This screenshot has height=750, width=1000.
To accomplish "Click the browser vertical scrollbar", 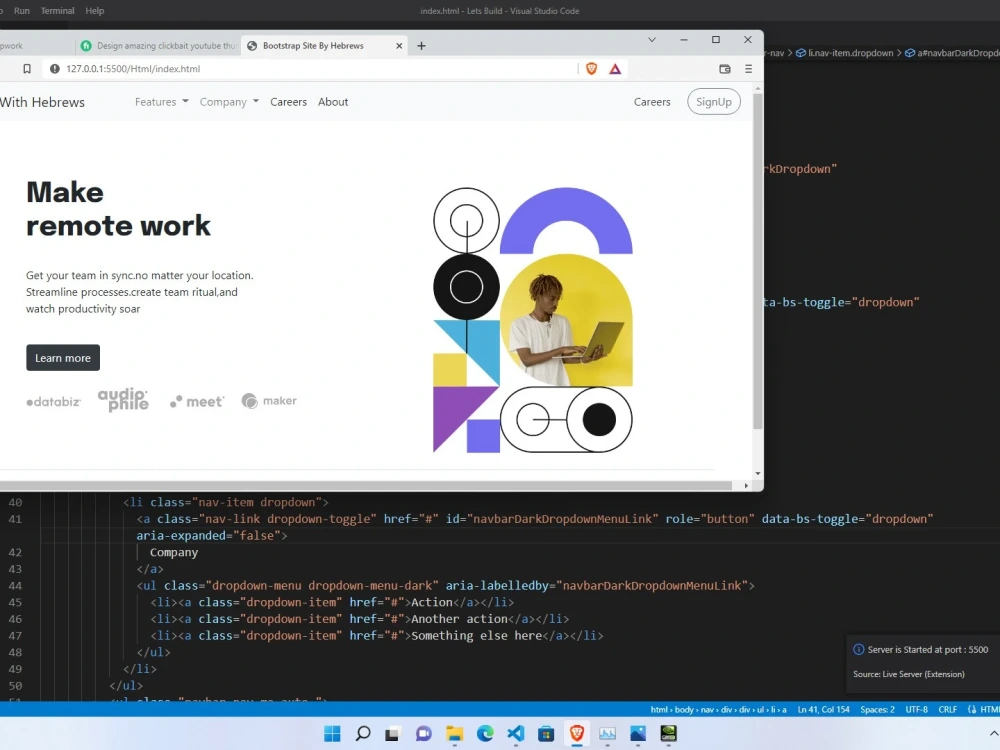I will coord(758,261).
